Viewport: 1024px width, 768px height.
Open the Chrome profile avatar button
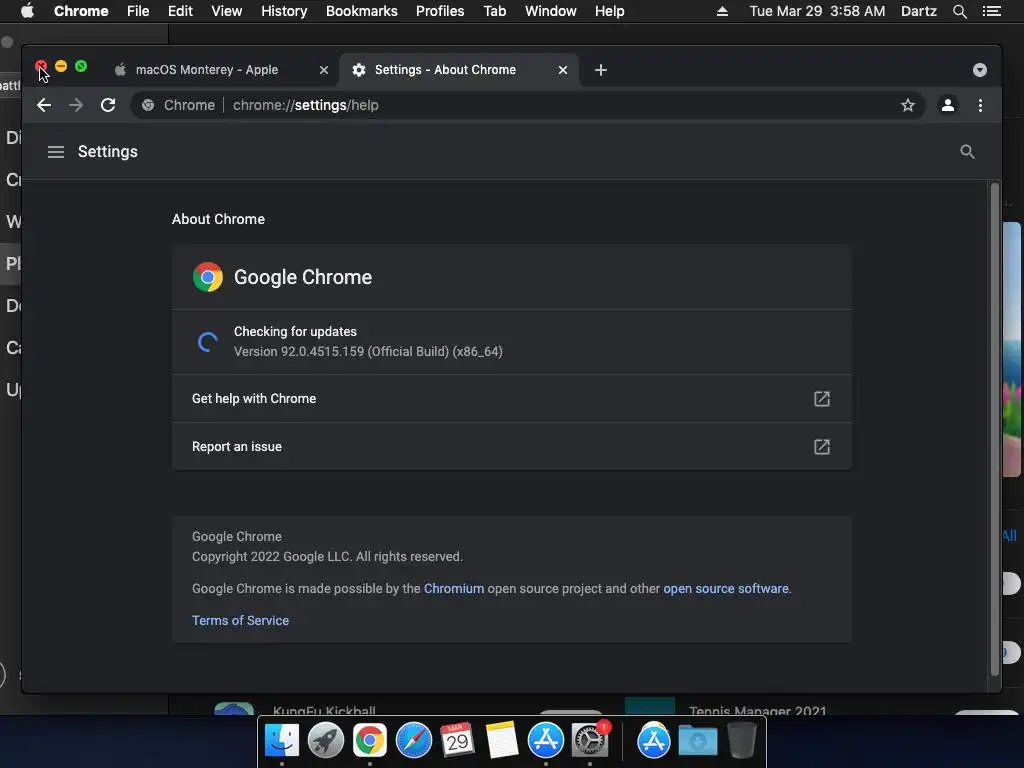coord(948,105)
